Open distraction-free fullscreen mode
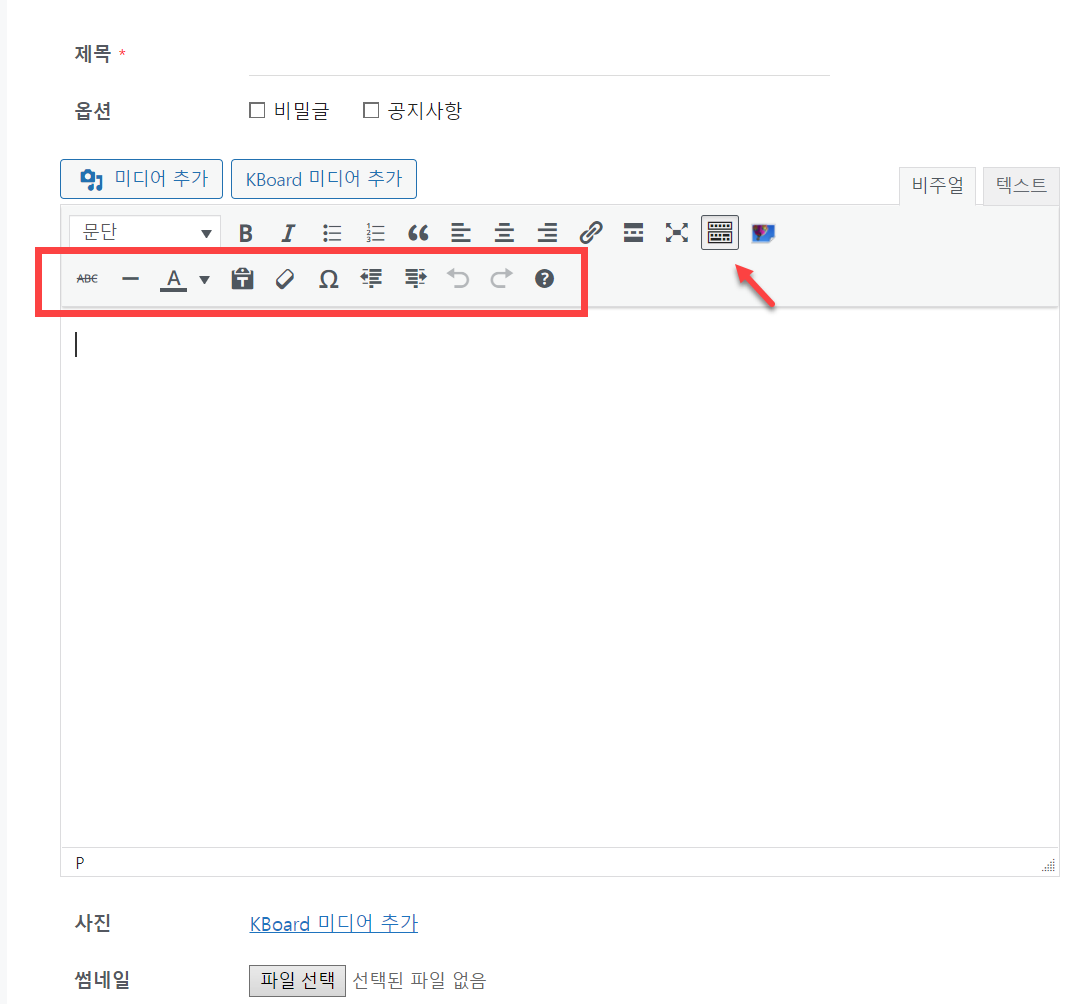Screen dimensions: 1083x1004 click(677, 232)
